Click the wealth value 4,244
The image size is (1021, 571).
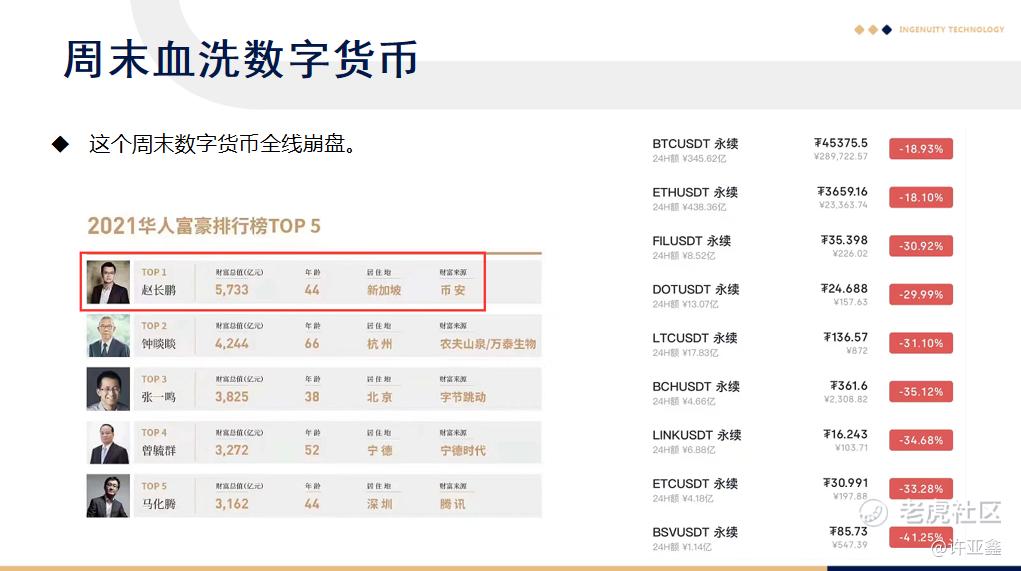pos(232,344)
